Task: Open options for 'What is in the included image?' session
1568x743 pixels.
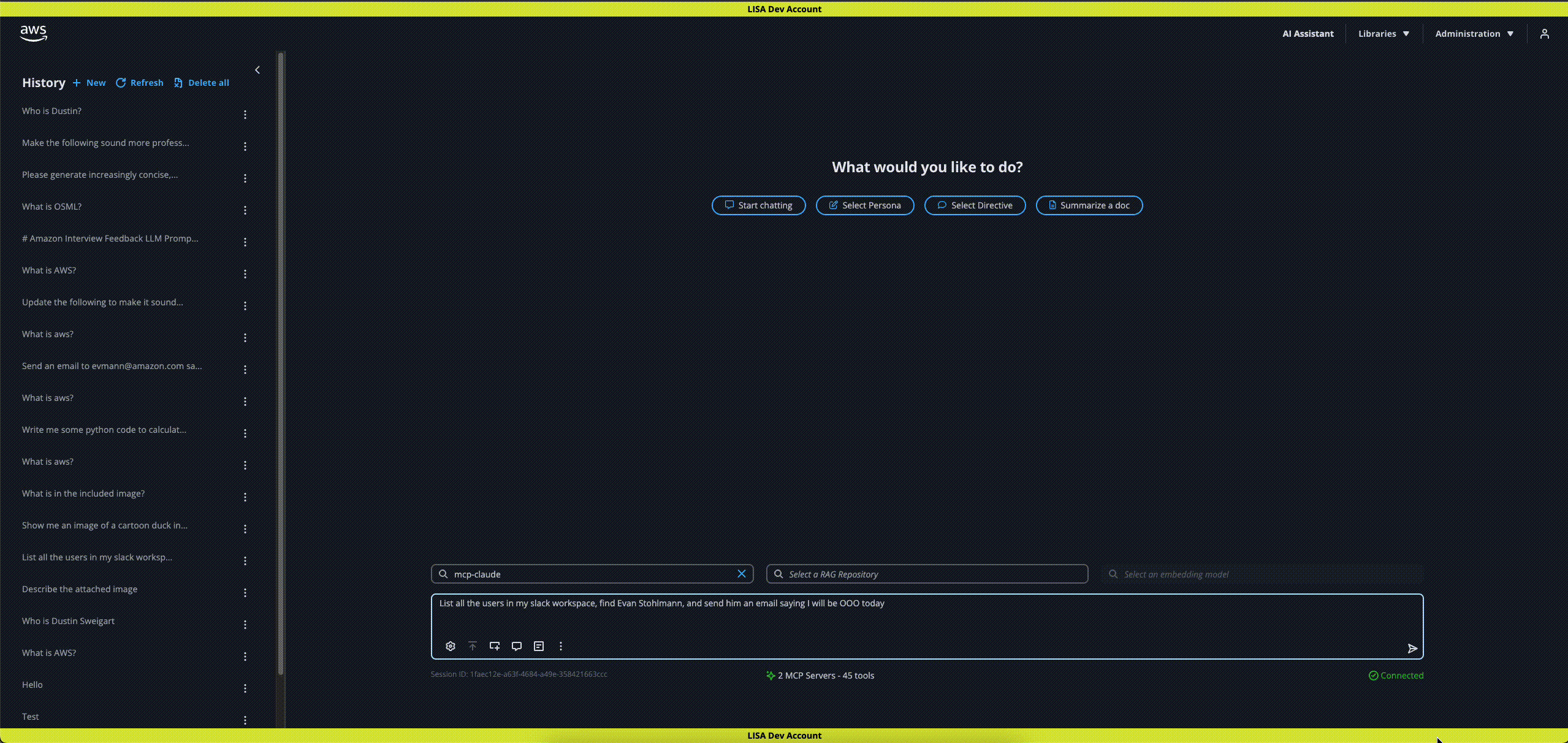Action: tap(245, 497)
